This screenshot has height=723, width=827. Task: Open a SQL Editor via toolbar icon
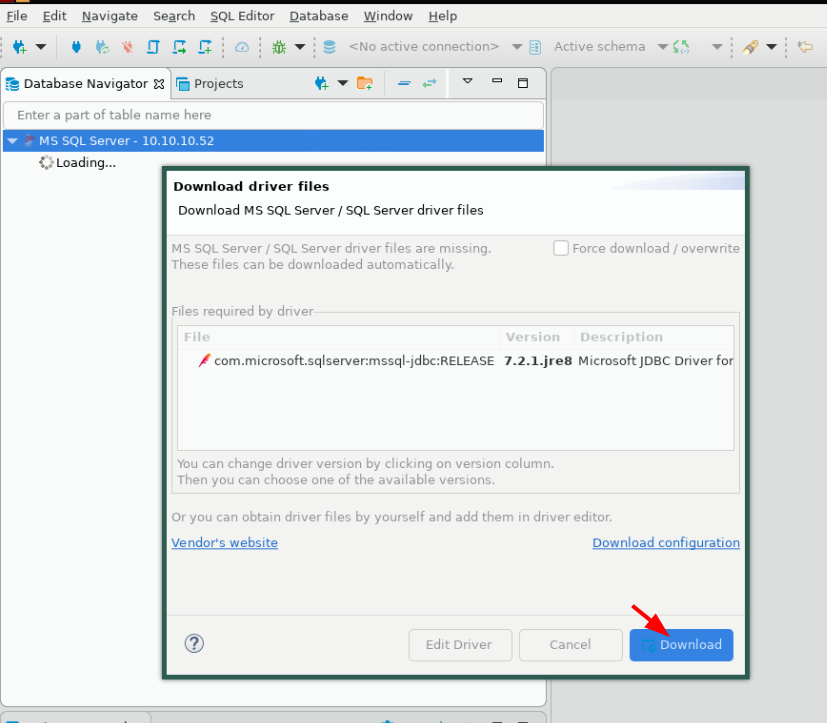(x=153, y=47)
